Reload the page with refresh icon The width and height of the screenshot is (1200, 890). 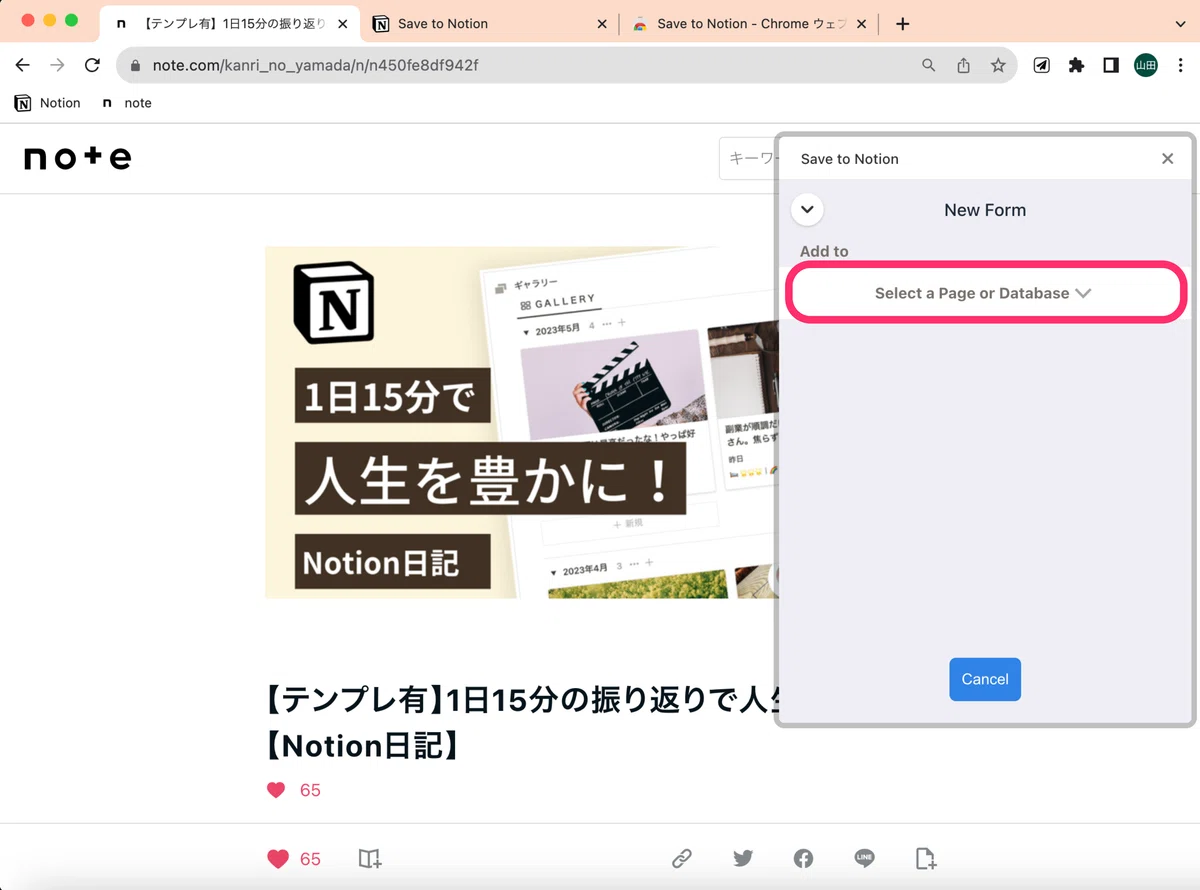tap(92, 65)
